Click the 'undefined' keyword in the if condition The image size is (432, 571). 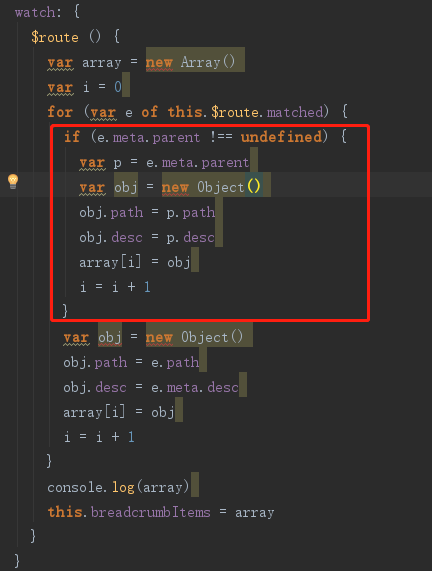point(282,137)
